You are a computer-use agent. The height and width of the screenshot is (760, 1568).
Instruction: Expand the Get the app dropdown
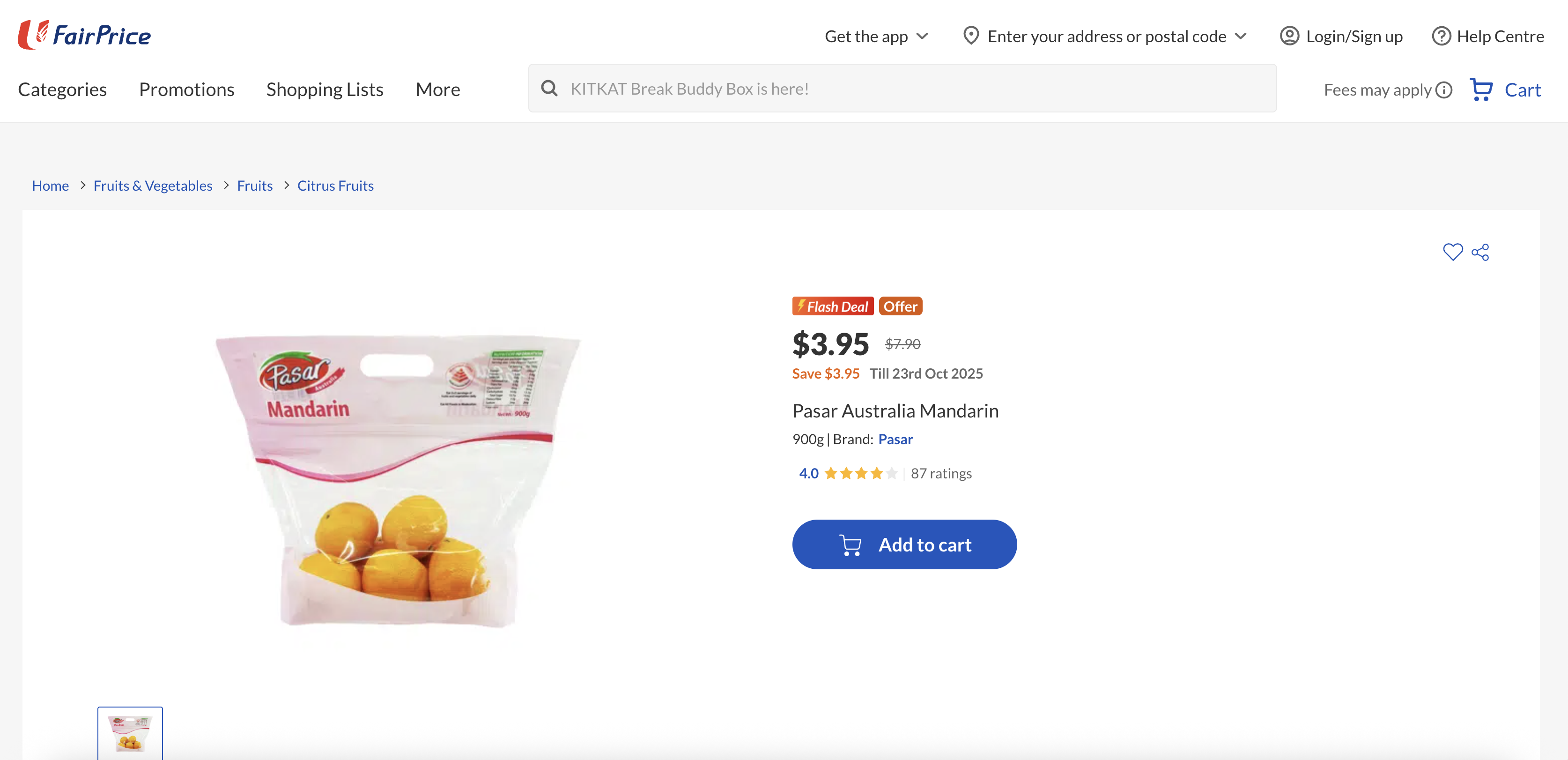pyautogui.click(x=876, y=36)
